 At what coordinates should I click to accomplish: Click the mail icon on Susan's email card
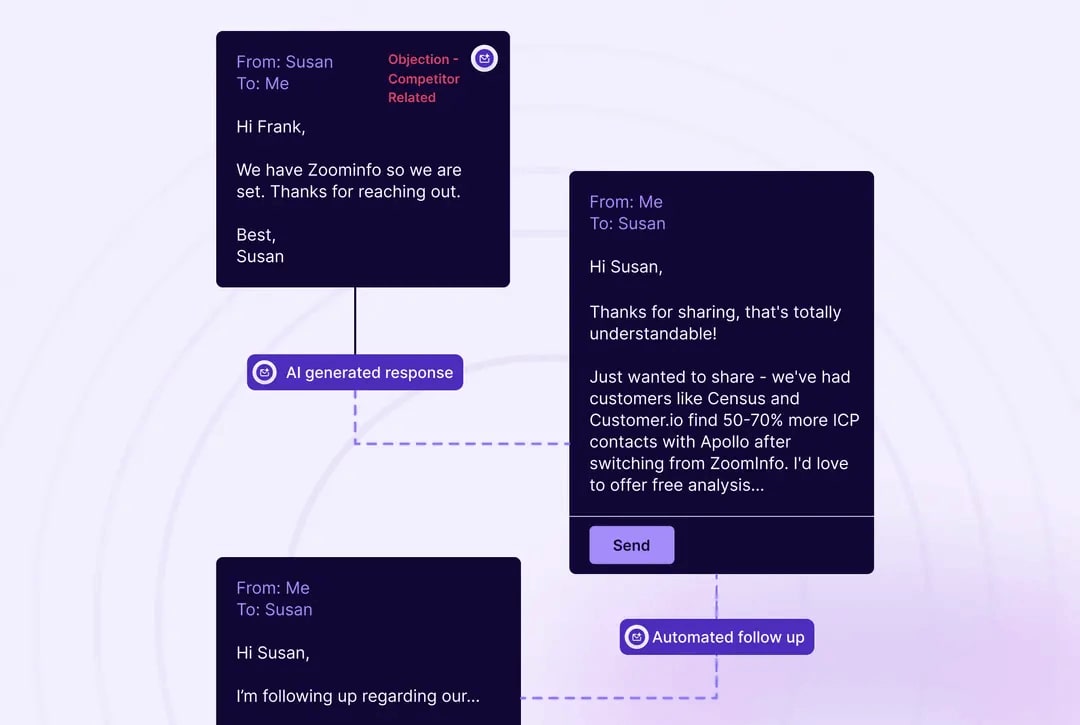click(x=484, y=59)
